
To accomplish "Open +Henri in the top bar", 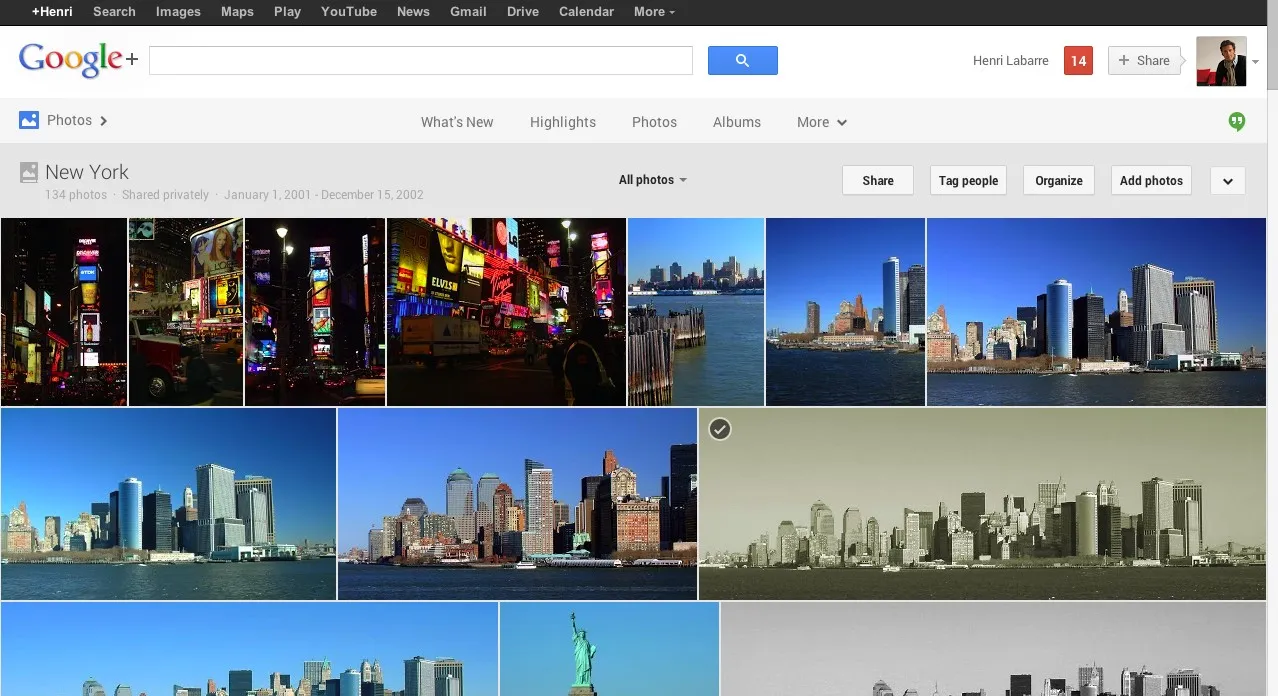I will [x=52, y=12].
